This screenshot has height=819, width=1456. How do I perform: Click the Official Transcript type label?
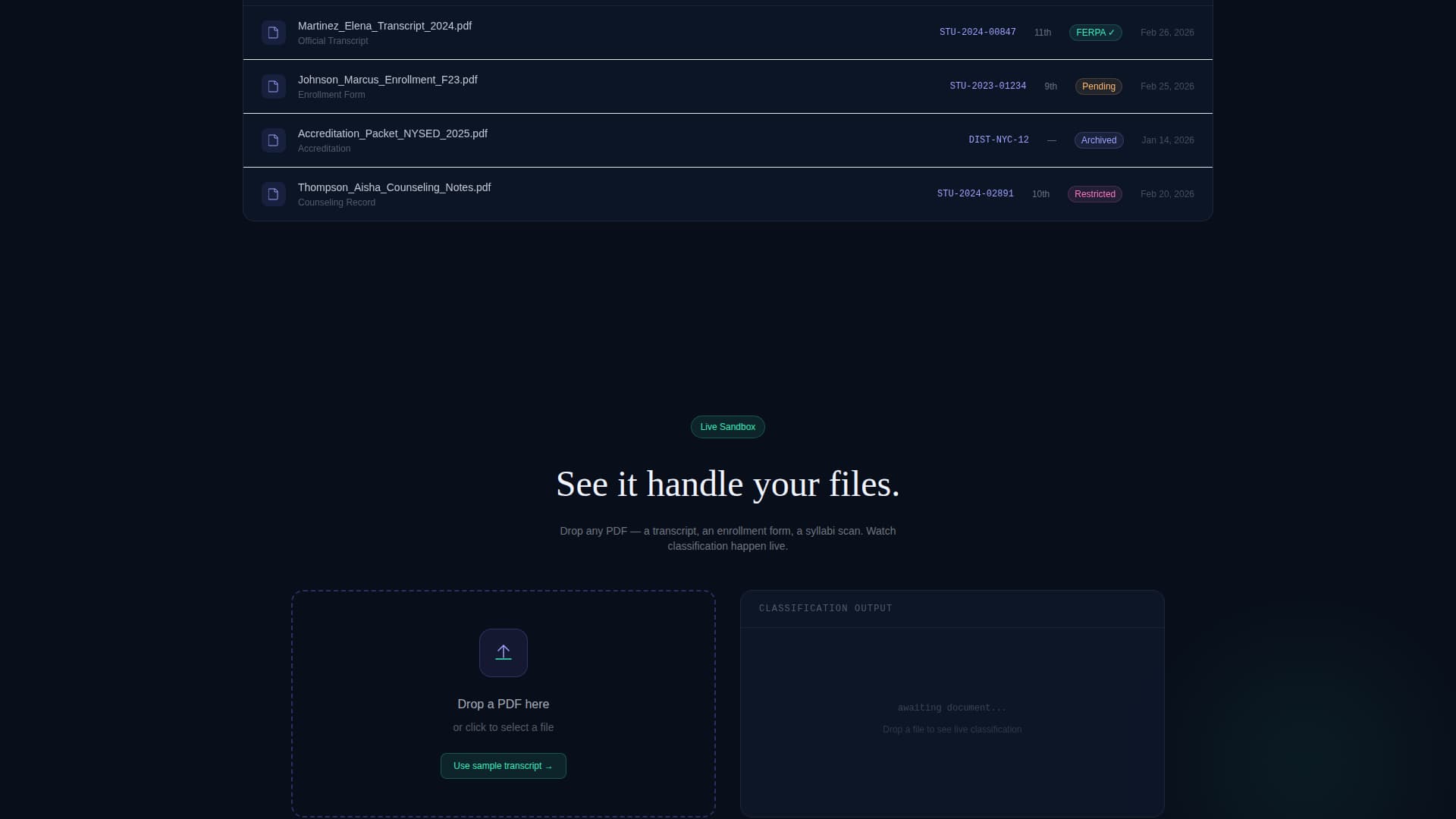333,41
